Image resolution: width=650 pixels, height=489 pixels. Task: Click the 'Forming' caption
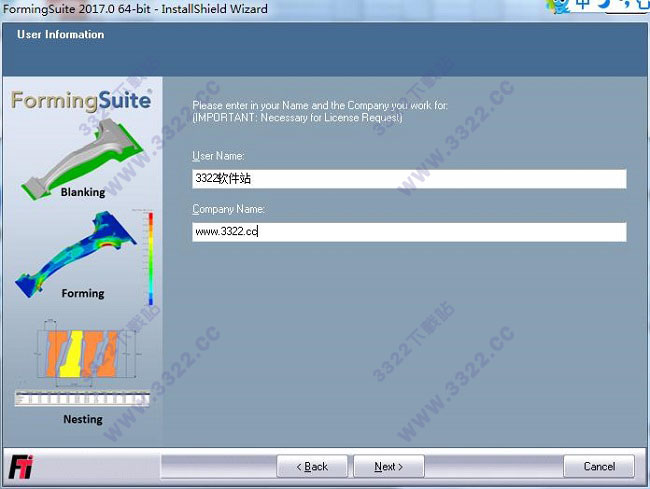pyautogui.click(x=83, y=293)
